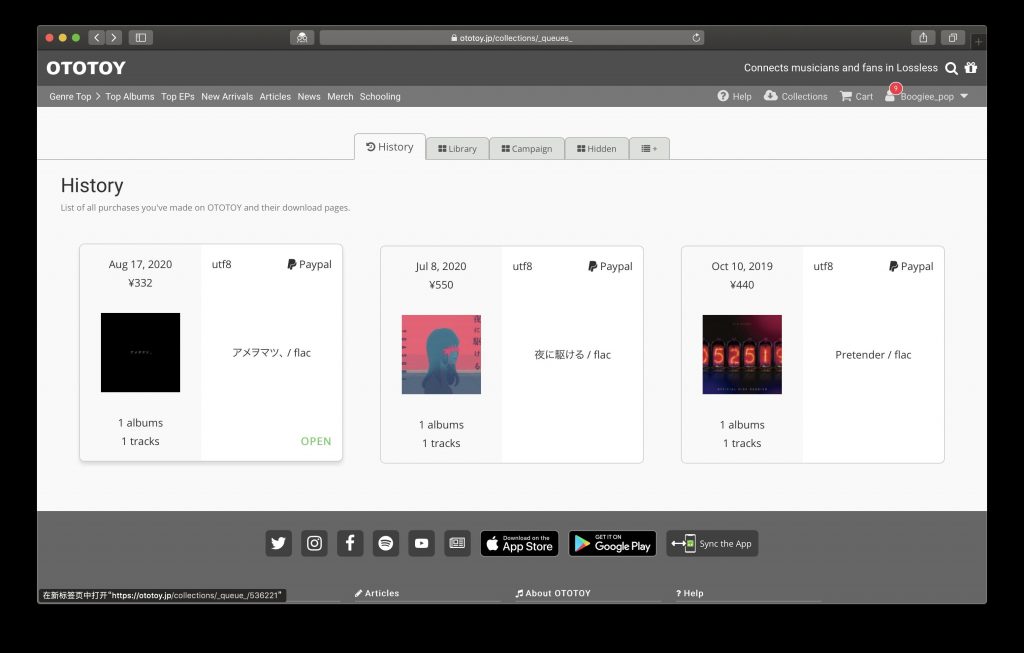Reload the page in address bar
1024x653 pixels.
tap(696, 38)
